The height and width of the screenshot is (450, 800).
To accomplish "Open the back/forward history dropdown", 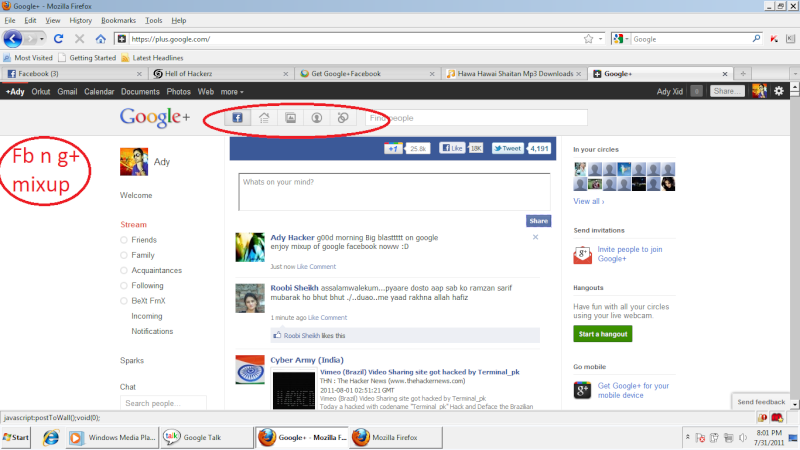I will (x=42, y=39).
